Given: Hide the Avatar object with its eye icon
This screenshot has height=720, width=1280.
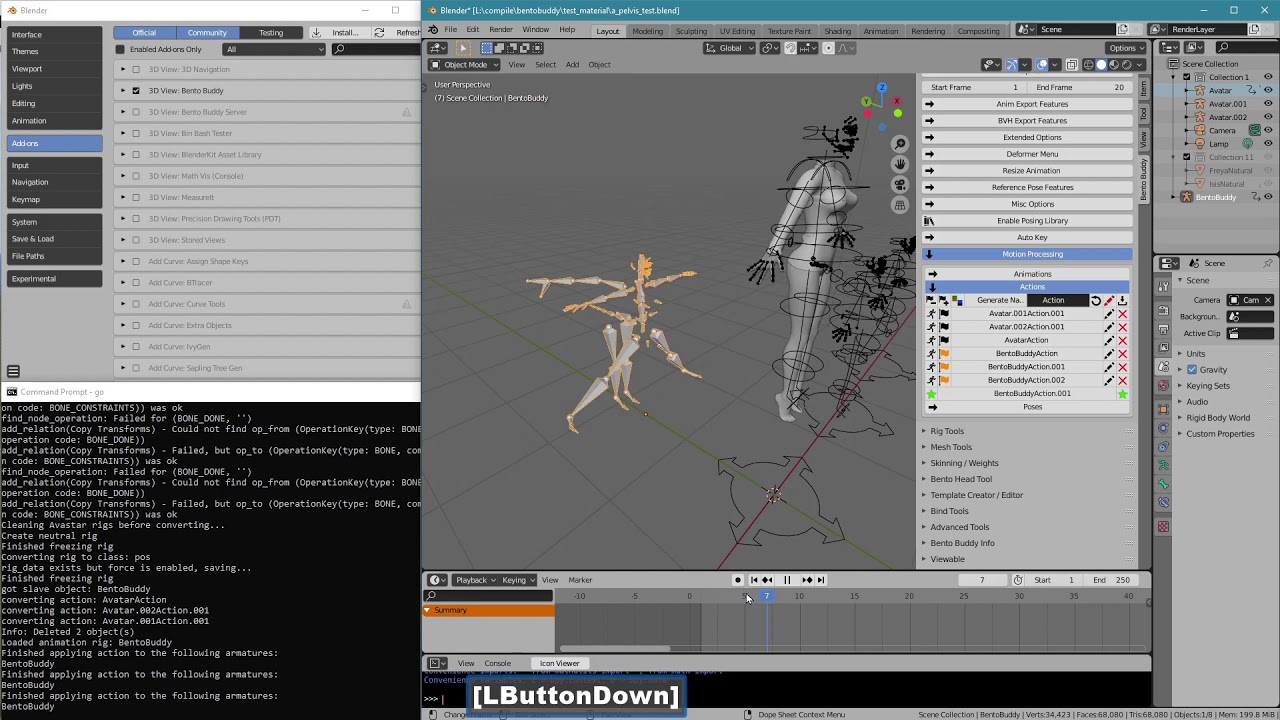Looking at the screenshot, I should coord(1268,90).
